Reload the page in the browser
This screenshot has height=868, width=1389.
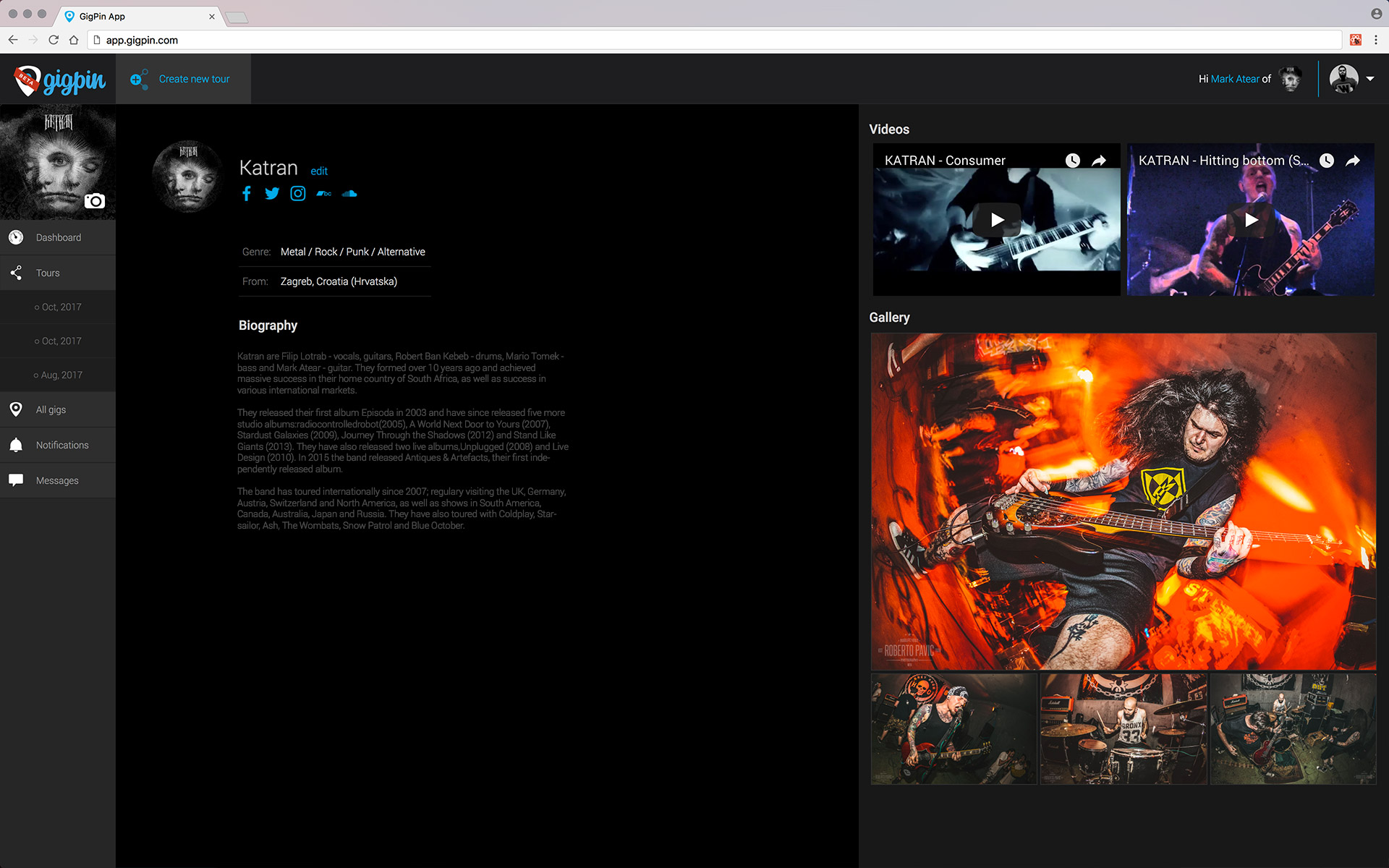pyautogui.click(x=54, y=40)
